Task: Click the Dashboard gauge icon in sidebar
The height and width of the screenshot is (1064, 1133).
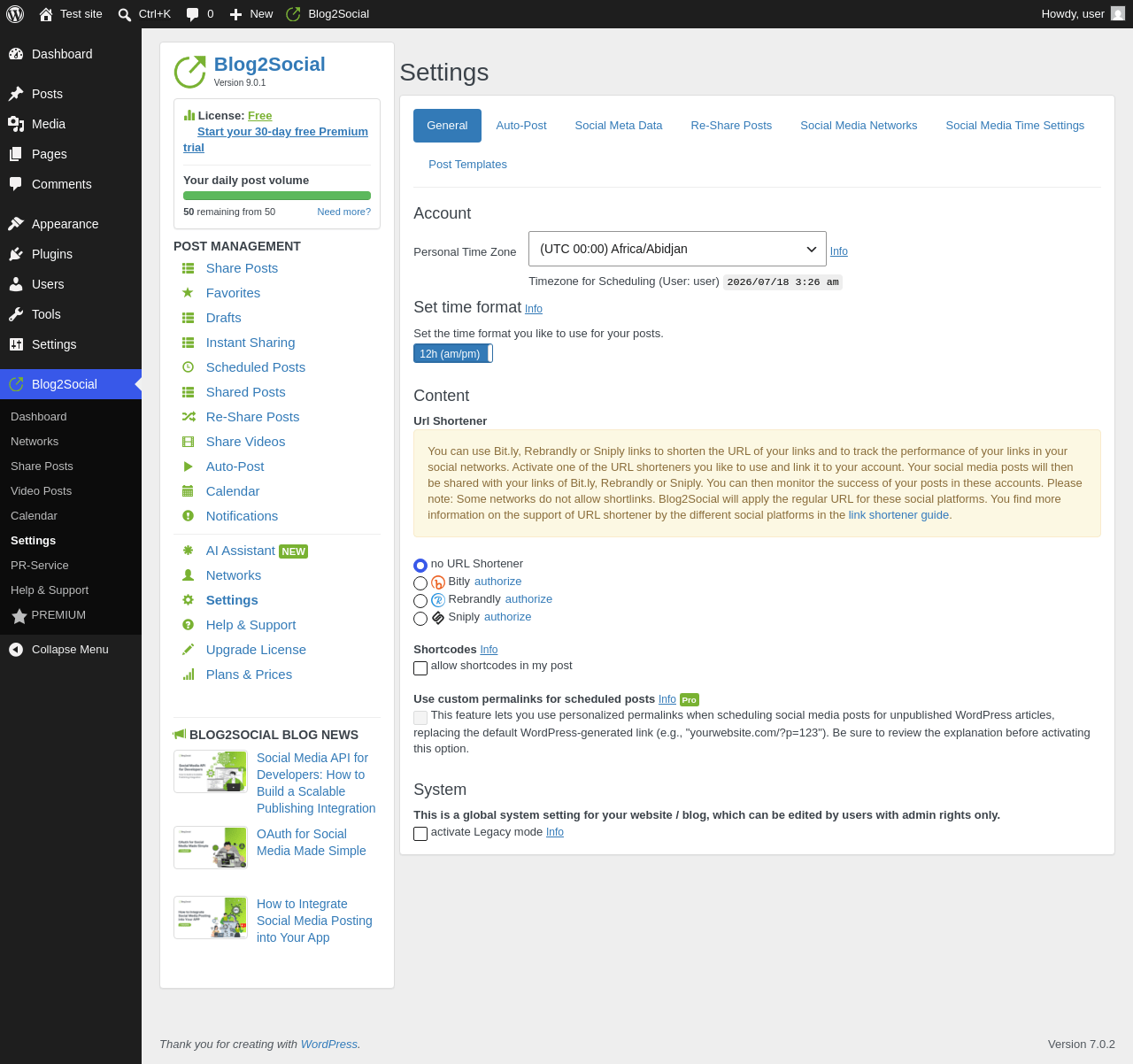Action: point(16,54)
